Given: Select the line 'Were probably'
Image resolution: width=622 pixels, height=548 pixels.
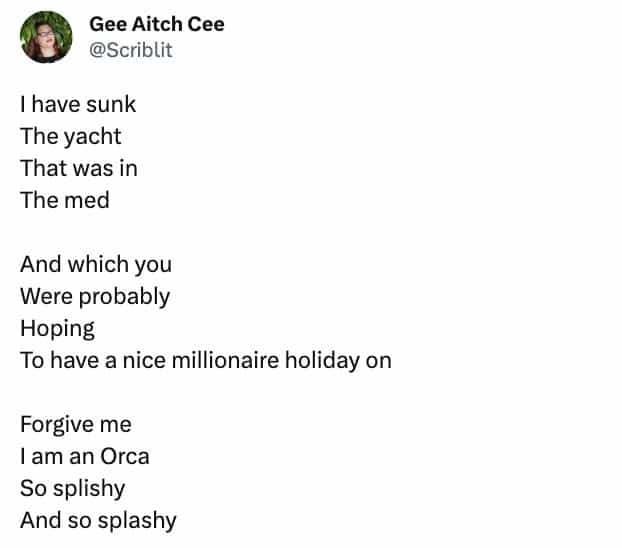Looking at the screenshot, I should (95, 296).
